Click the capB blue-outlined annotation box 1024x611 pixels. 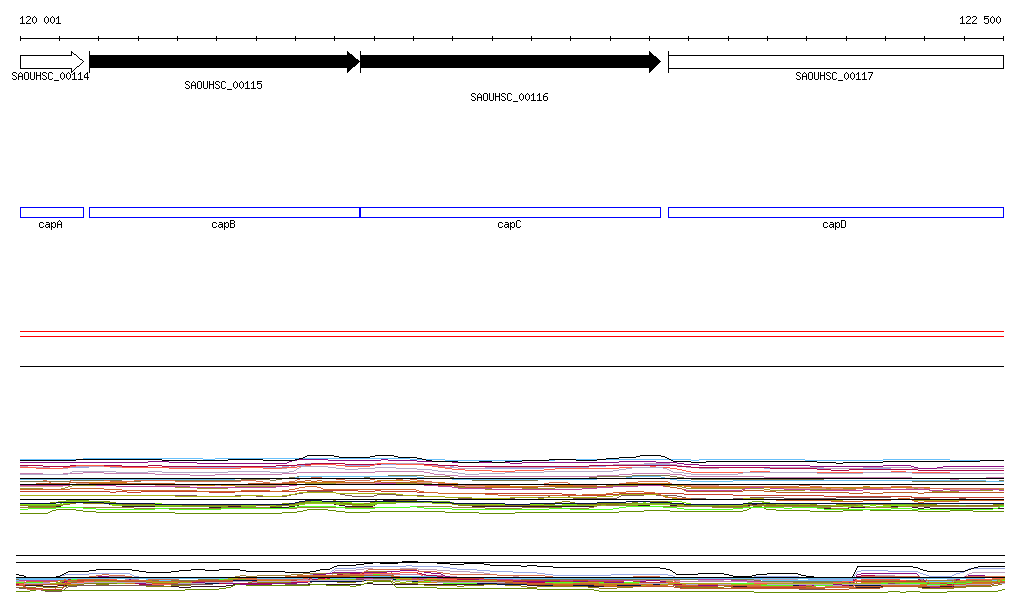tap(223, 212)
